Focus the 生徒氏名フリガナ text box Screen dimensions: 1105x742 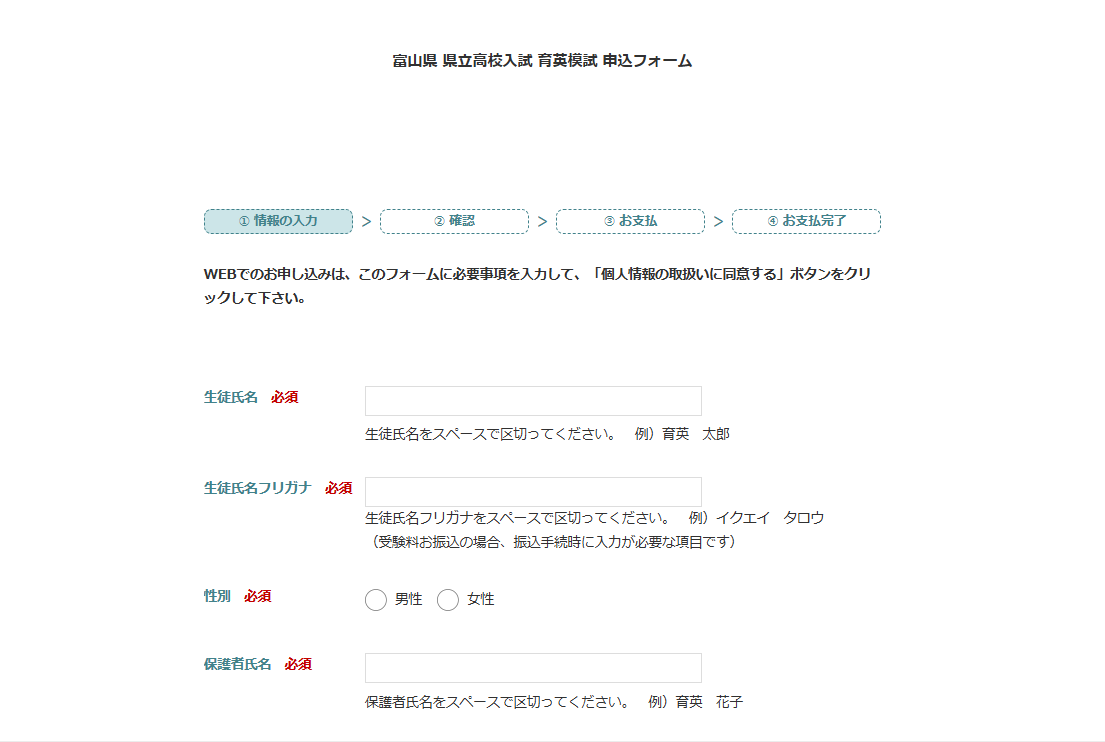click(533, 491)
